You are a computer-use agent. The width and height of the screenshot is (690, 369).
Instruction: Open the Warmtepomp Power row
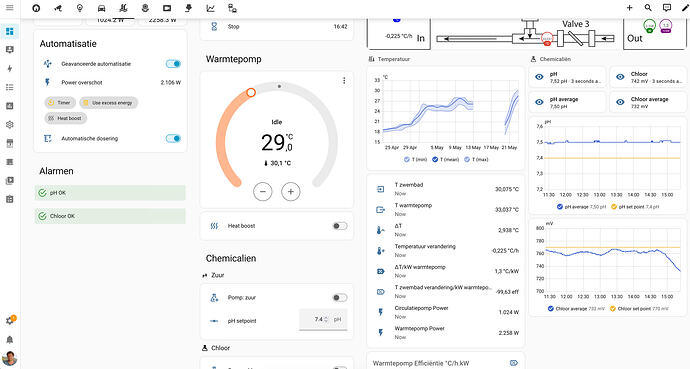pyautogui.click(x=446, y=332)
